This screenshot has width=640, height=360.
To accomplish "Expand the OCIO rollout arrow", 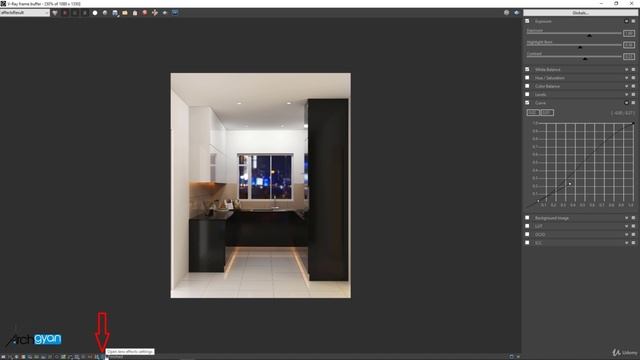I will [x=627, y=234].
